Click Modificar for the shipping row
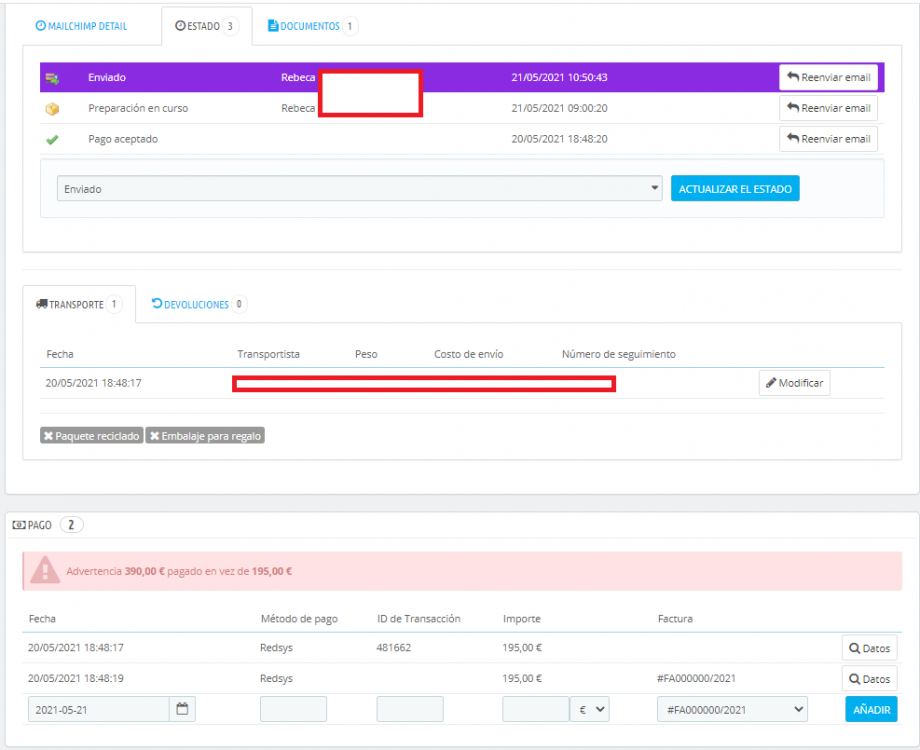Viewport: 920px width, 750px height. click(794, 383)
